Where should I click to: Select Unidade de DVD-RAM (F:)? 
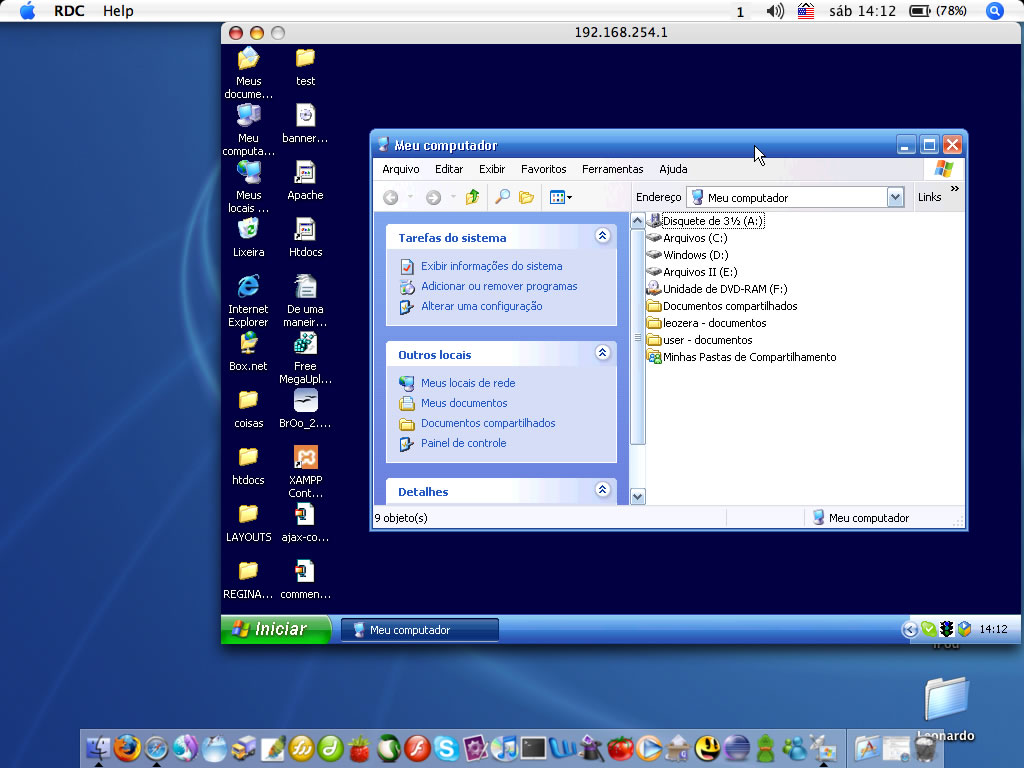(717, 289)
